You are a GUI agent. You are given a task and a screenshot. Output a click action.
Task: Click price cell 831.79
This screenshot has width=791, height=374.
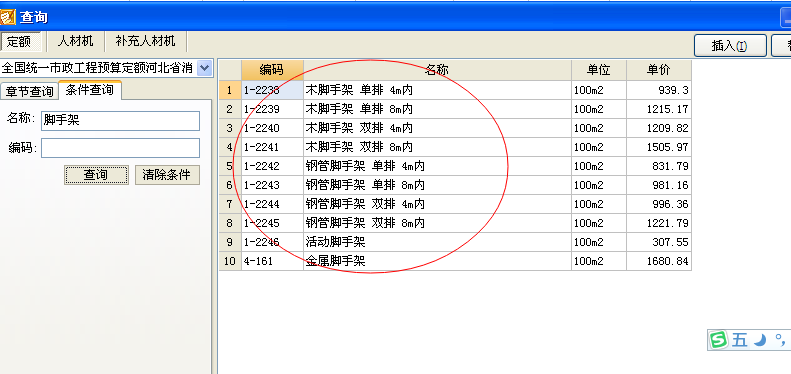point(659,166)
